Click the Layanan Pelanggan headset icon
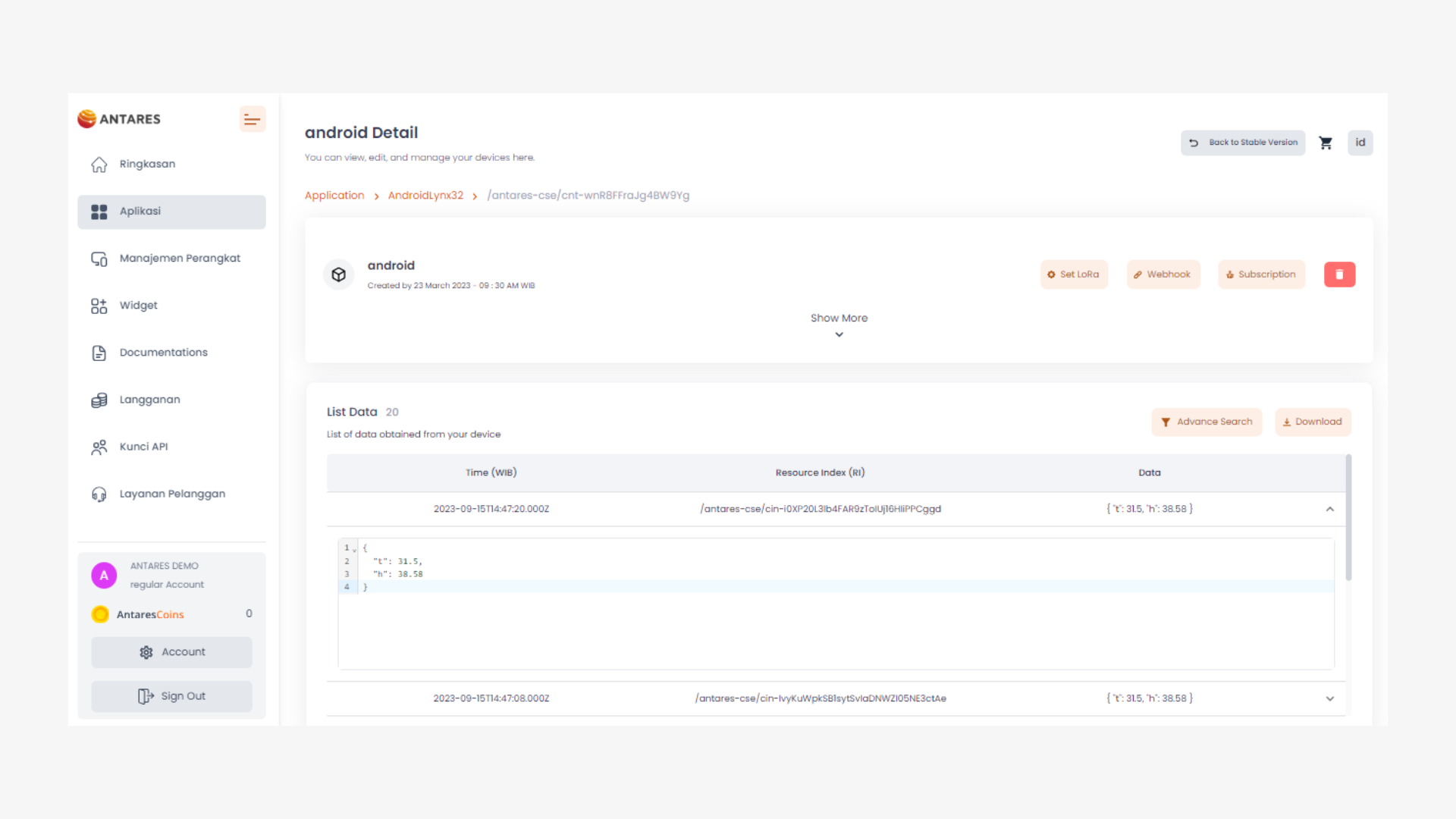The width and height of the screenshot is (1456, 819). click(x=99, y=494)
